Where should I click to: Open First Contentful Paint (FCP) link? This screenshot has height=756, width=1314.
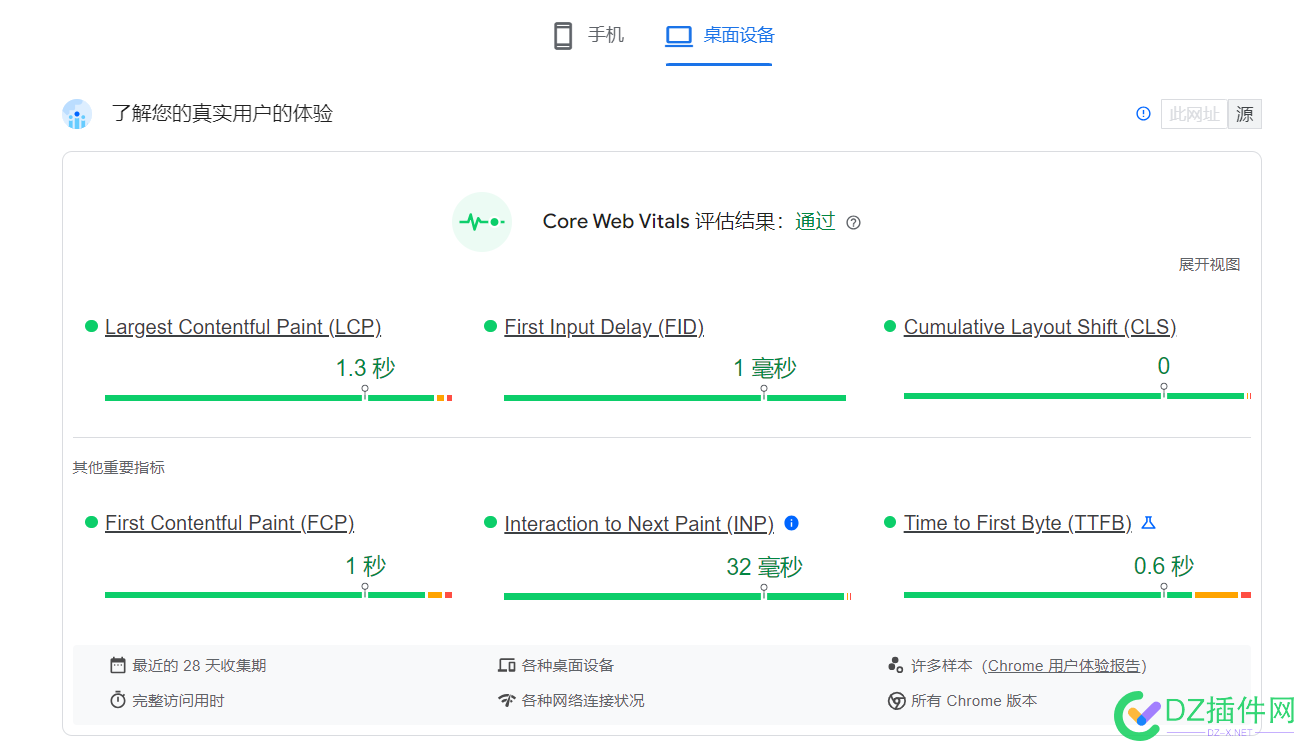(229, 523)
